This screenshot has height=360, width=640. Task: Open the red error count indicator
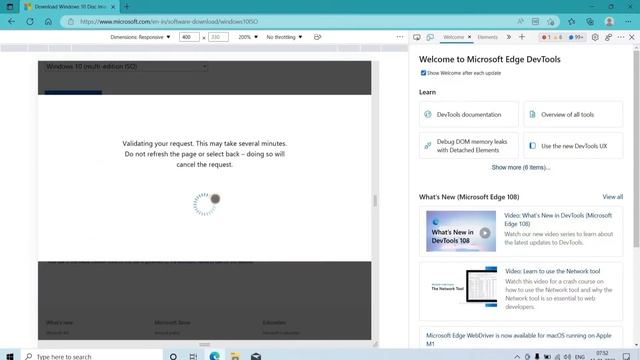click(546, 37)
